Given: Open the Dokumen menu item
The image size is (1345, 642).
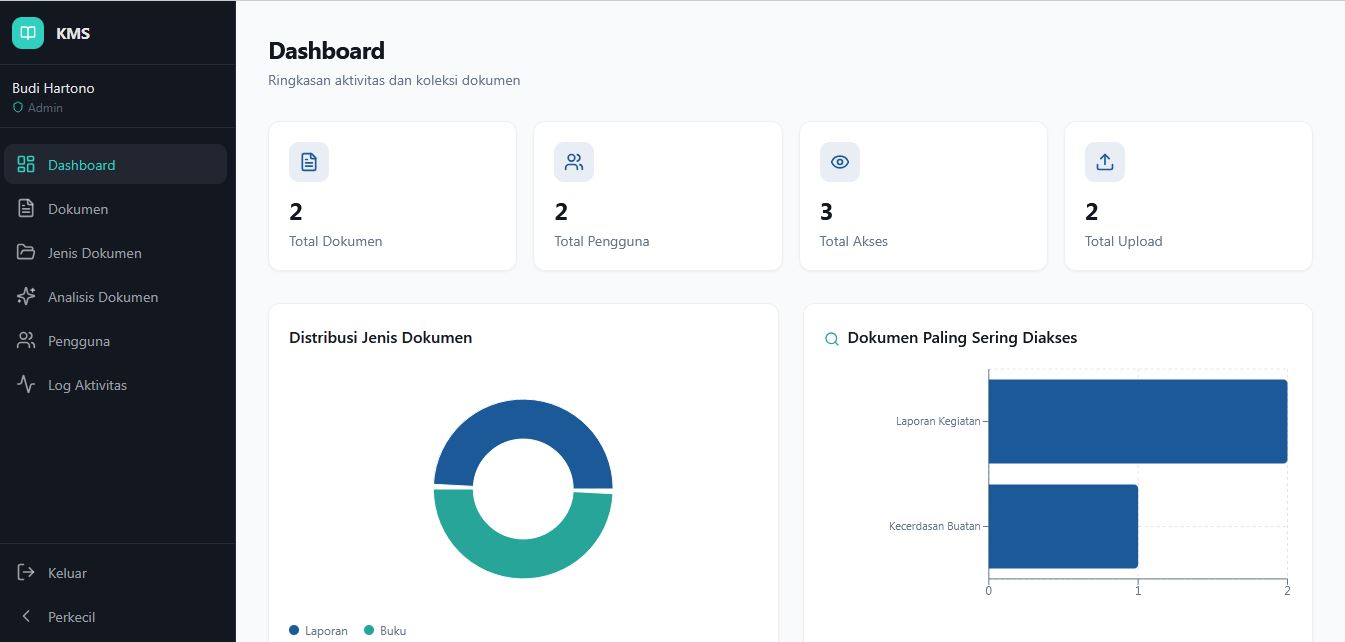Looking at the screenshot, I should pos(78,209).
